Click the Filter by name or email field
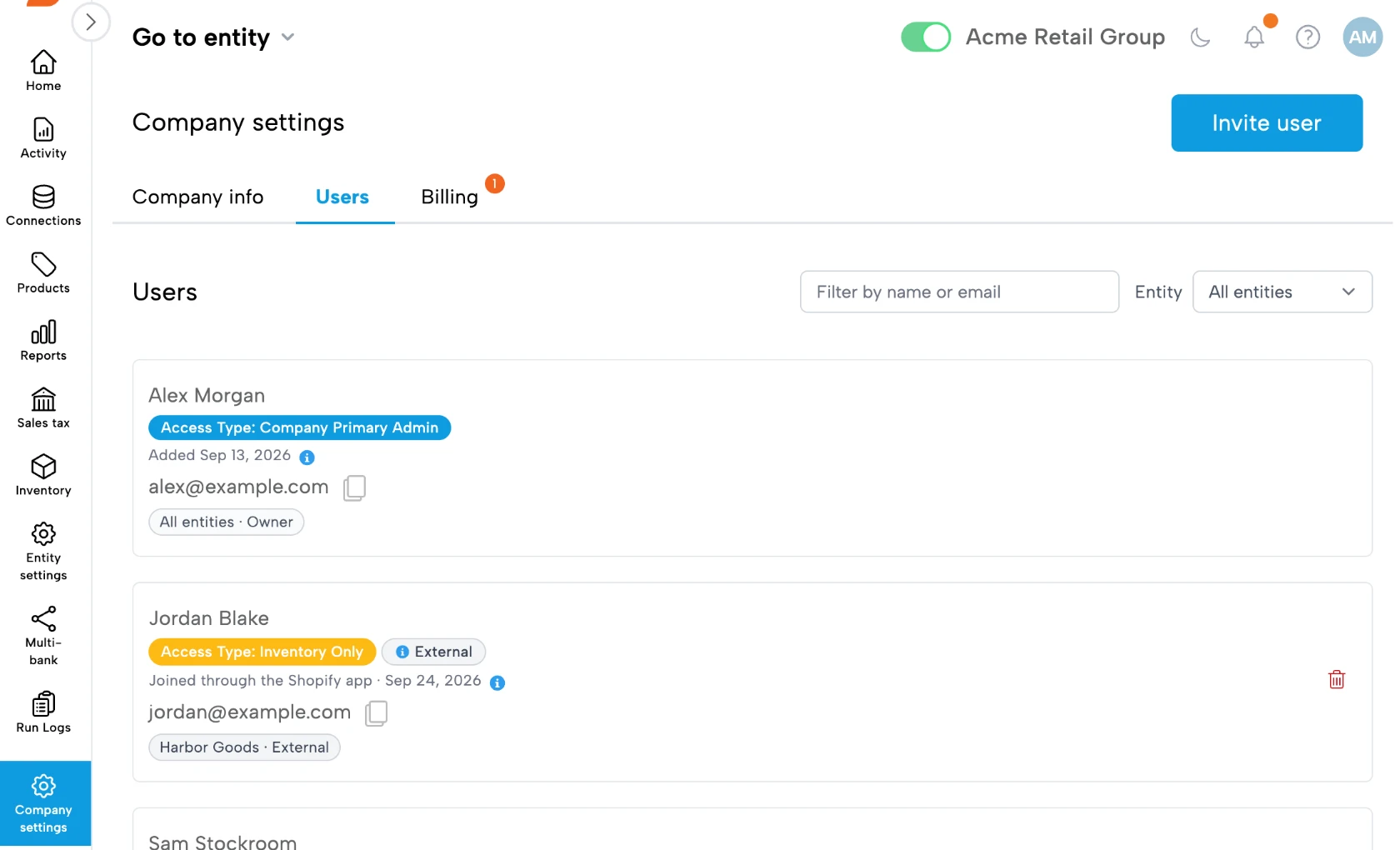The width and height of the screenshot is (1400, 850). coord(959,292)
